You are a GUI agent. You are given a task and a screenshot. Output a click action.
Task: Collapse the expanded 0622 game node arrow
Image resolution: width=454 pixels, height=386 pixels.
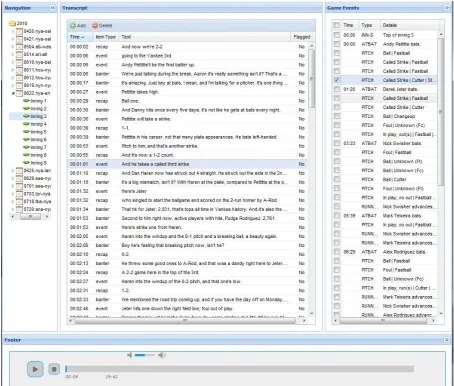[x=13, y=93]
